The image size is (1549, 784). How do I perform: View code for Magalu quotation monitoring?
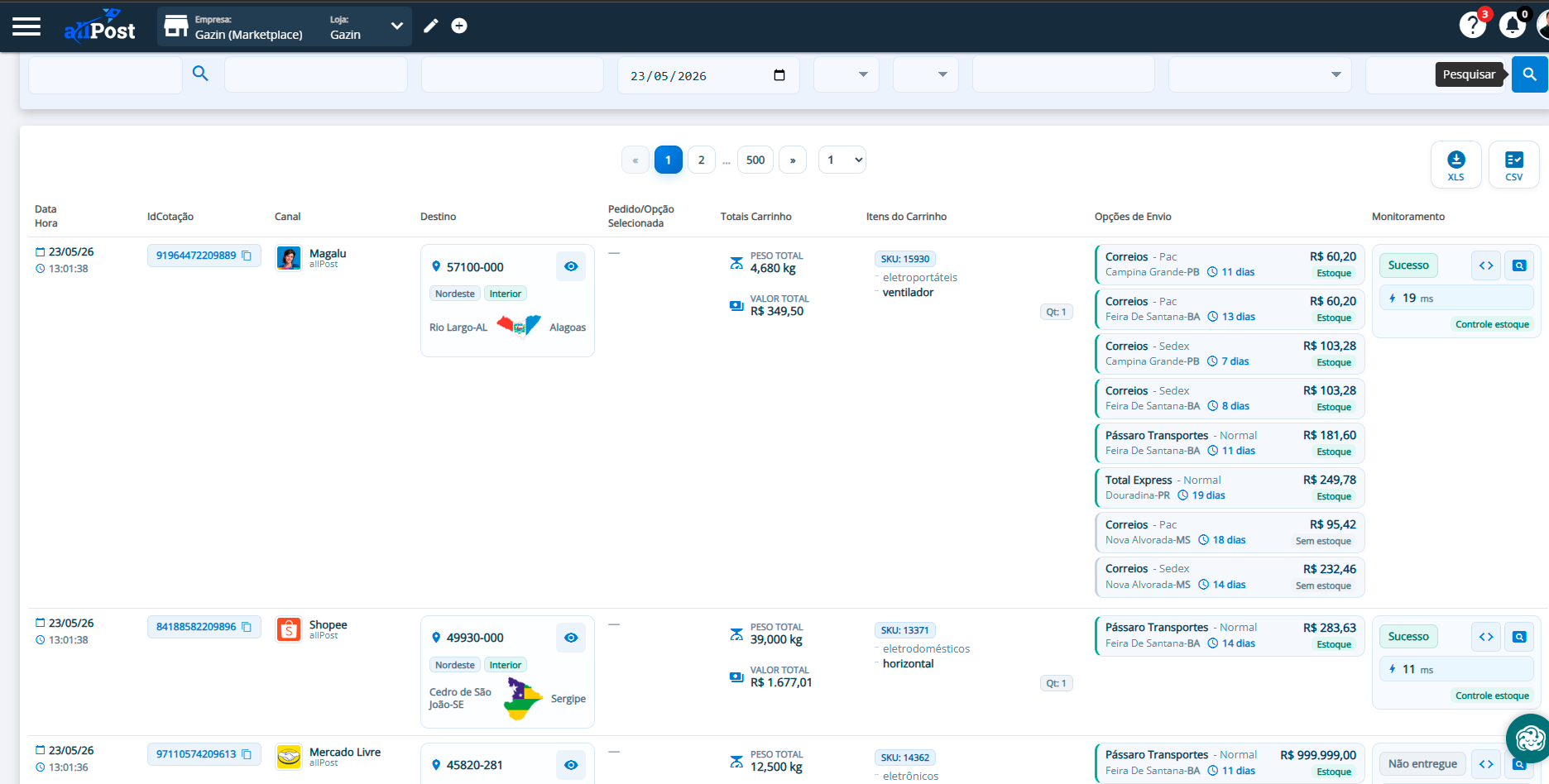(x=1486, y=265)
